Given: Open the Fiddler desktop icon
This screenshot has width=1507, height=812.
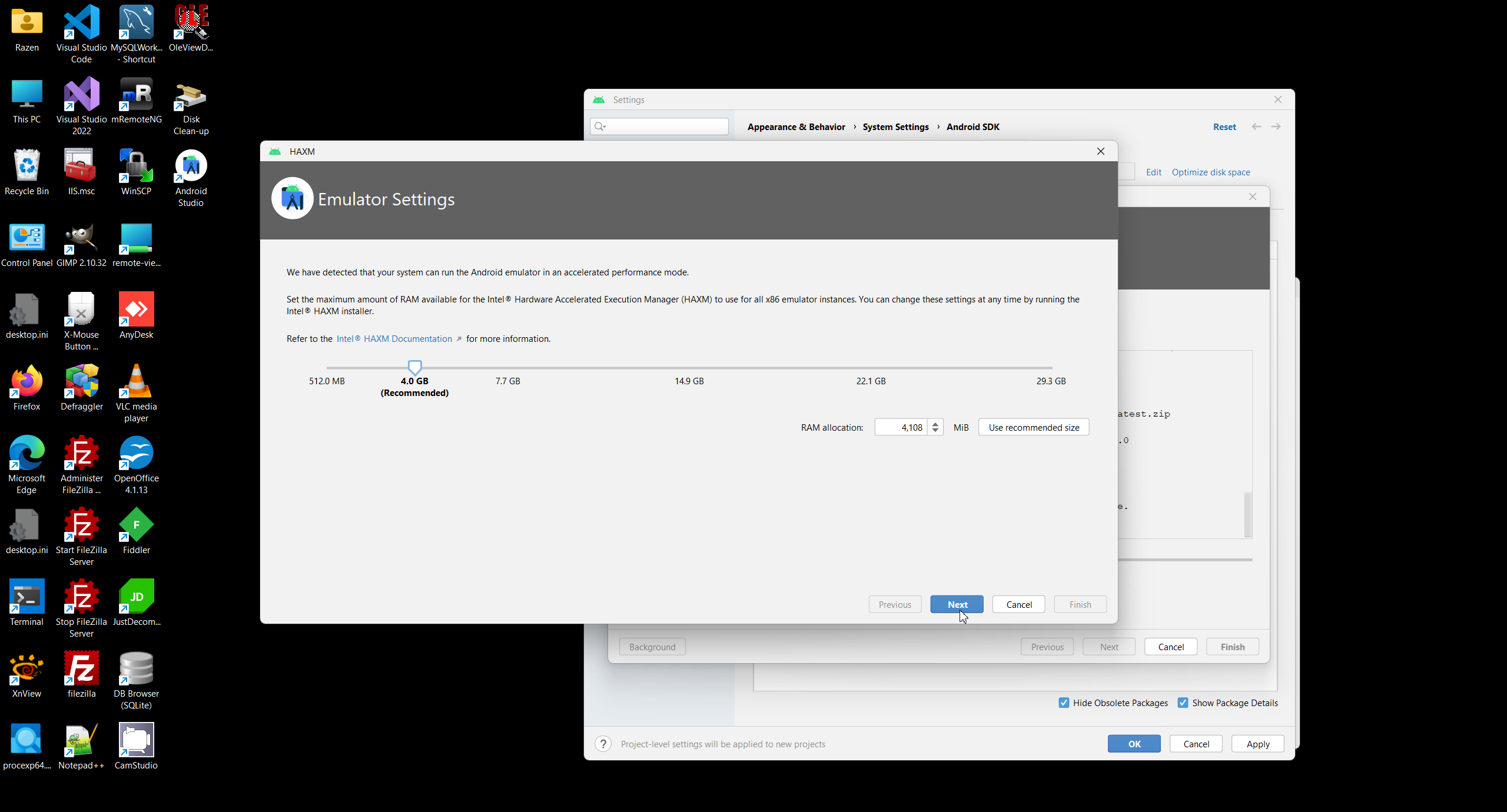Looking at the screenshot, I should pyautogui.click(x=136, y=531).
